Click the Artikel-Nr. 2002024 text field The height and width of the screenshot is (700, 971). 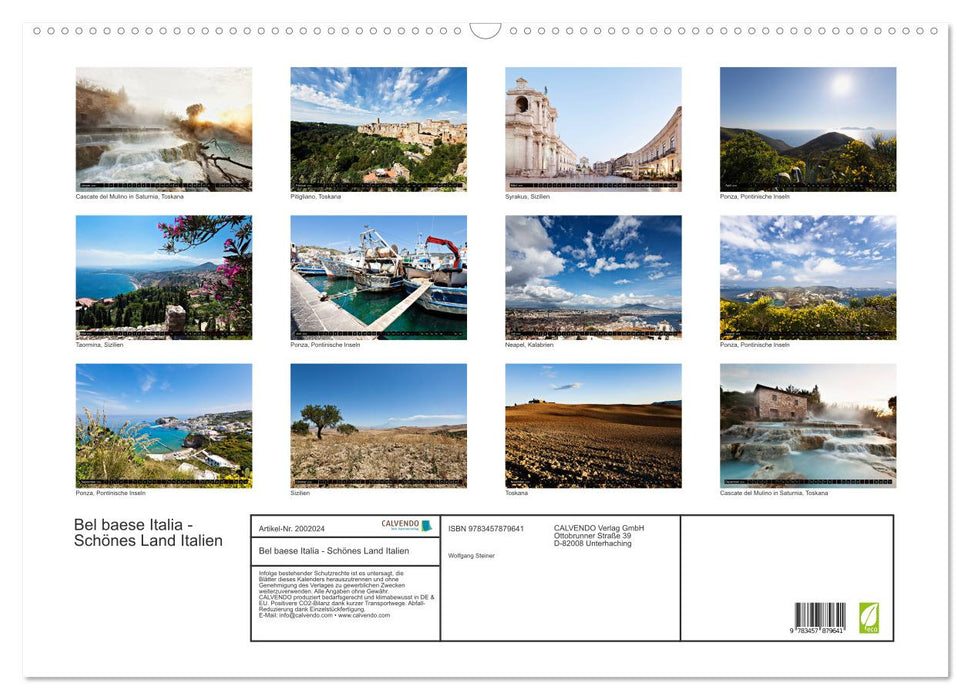292,529
